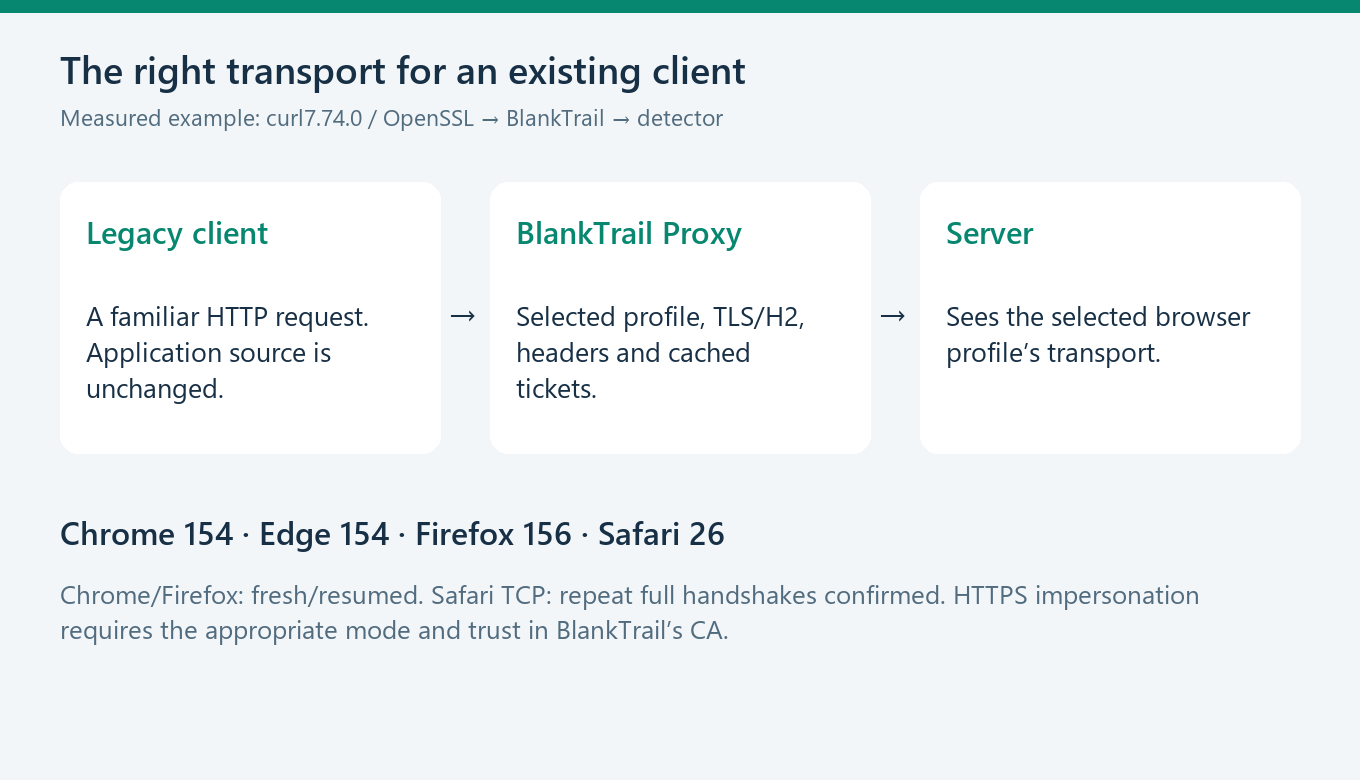Click the title "The right transport for an existing client"
Viewport: 1360px width, 780px height.
[x=403, y=72]
